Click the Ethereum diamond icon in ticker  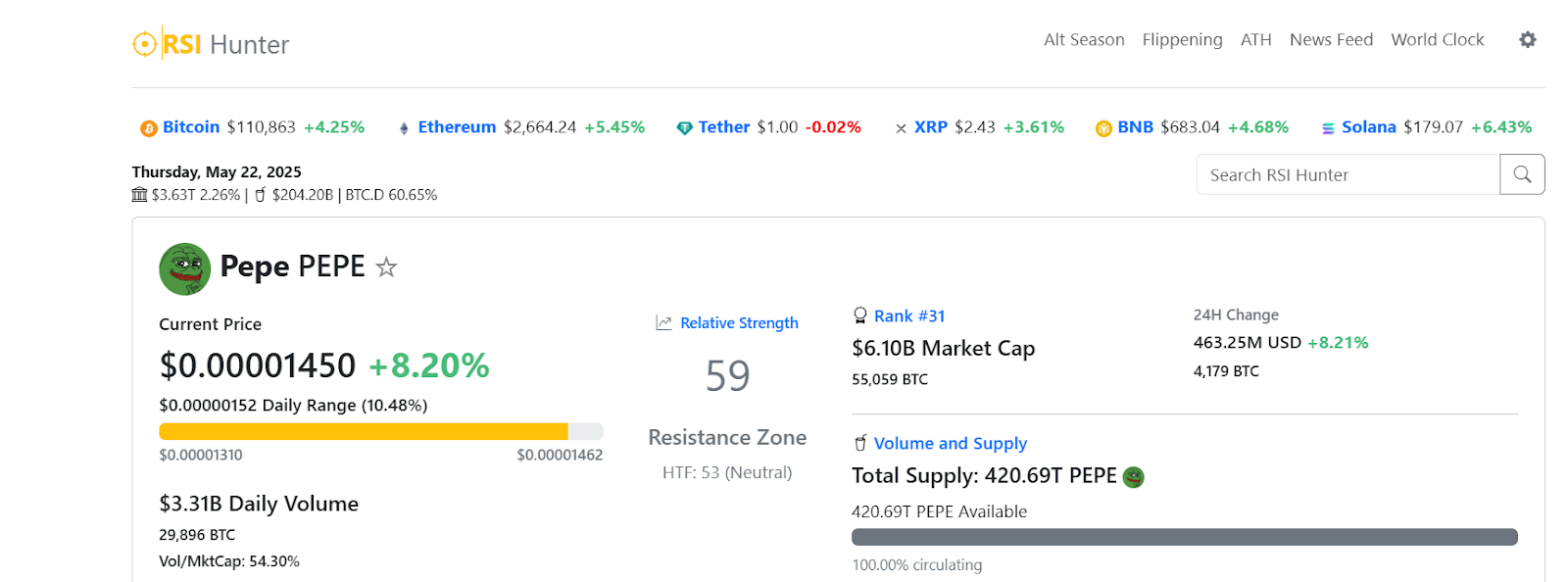tap(404, 128)
